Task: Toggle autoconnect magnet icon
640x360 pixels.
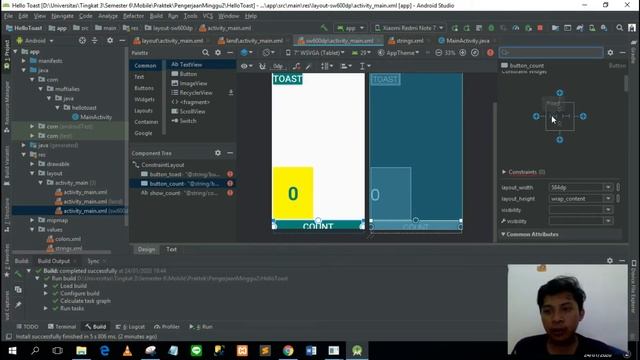Action: pos(262,66)
